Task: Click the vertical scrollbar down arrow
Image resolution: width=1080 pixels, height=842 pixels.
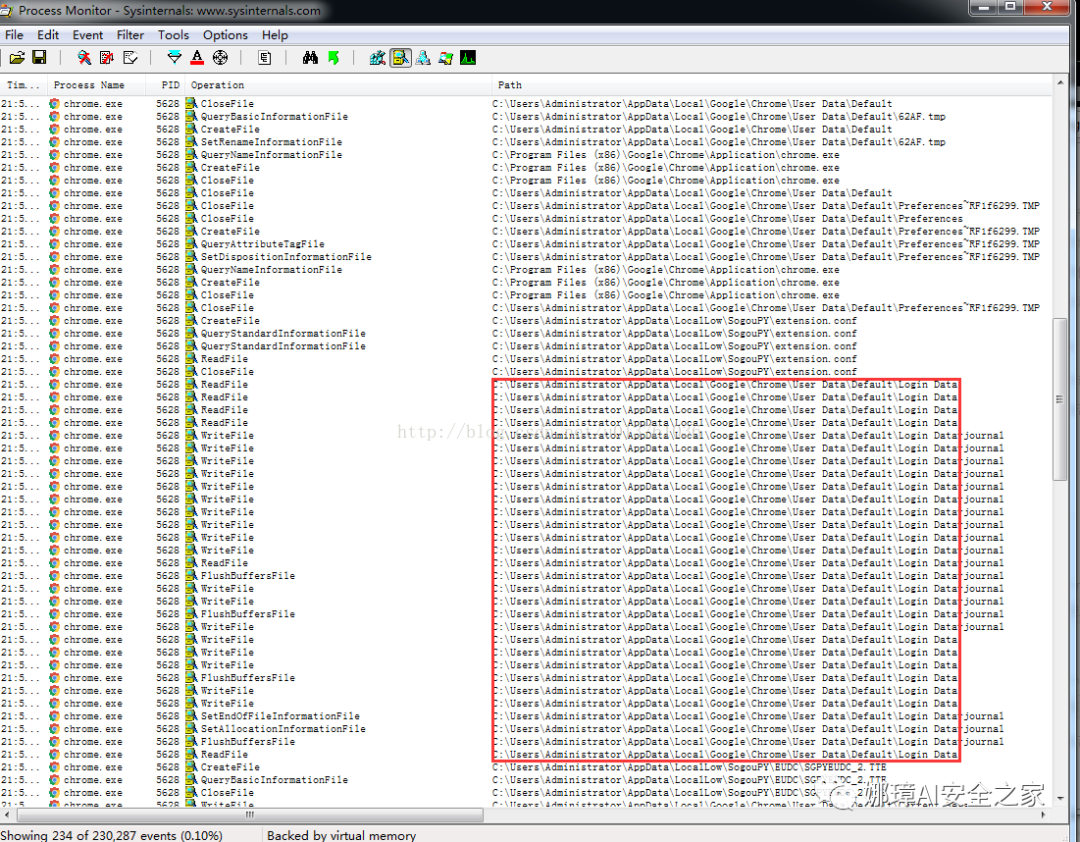Action: [x=1059, y=798]
